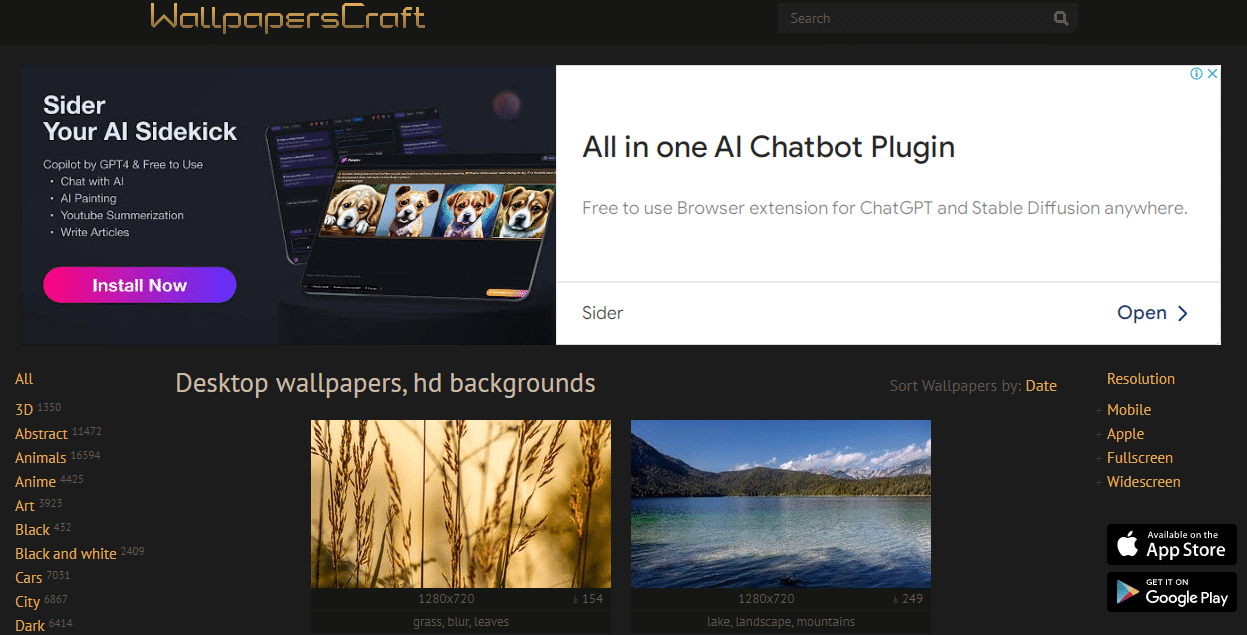The image size is (1247, 635).
Task: Click Open on the Sider ad
Action: pos(1153,313)
